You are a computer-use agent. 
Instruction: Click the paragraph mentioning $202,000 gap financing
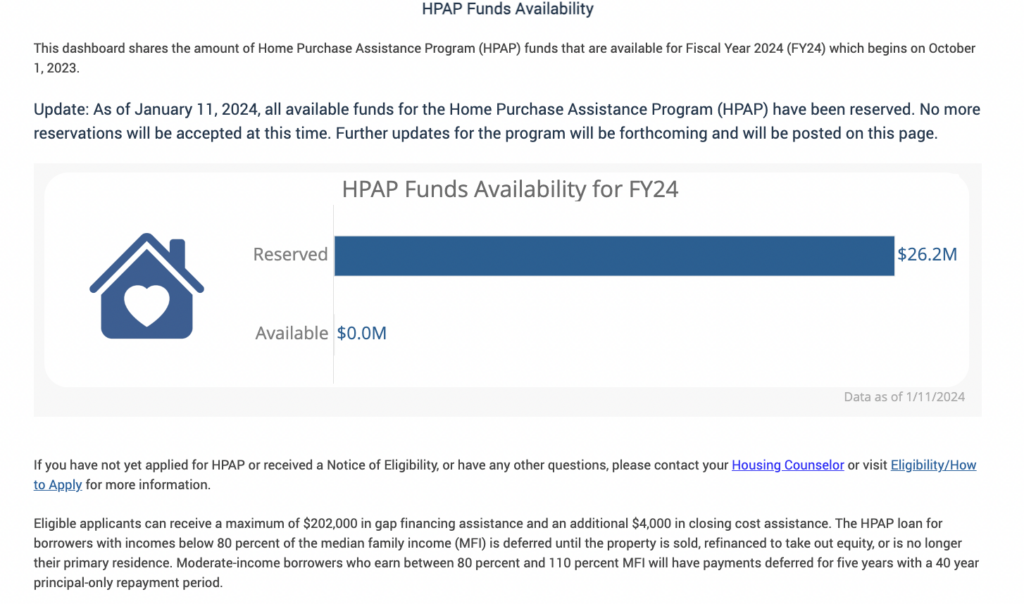(506, 552)
